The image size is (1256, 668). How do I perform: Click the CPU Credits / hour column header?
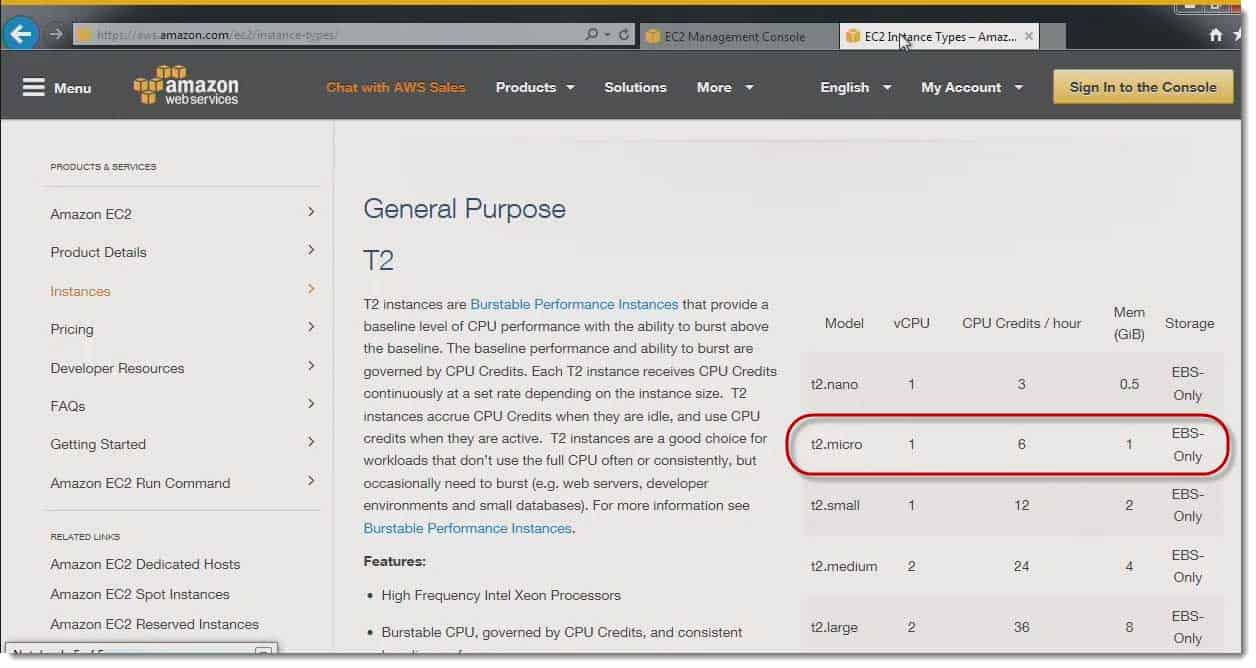point(1021,323)
